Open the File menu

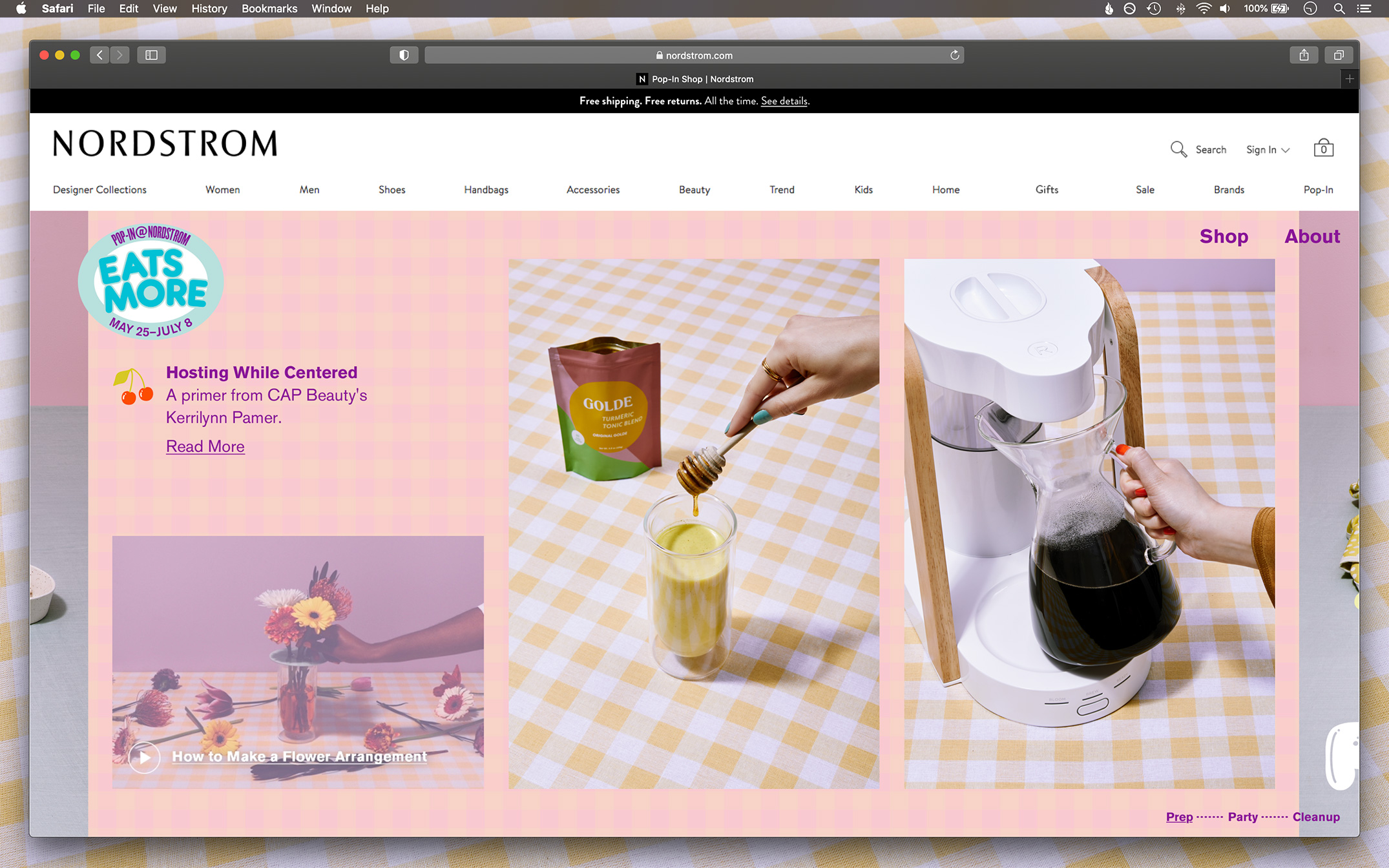96,8
